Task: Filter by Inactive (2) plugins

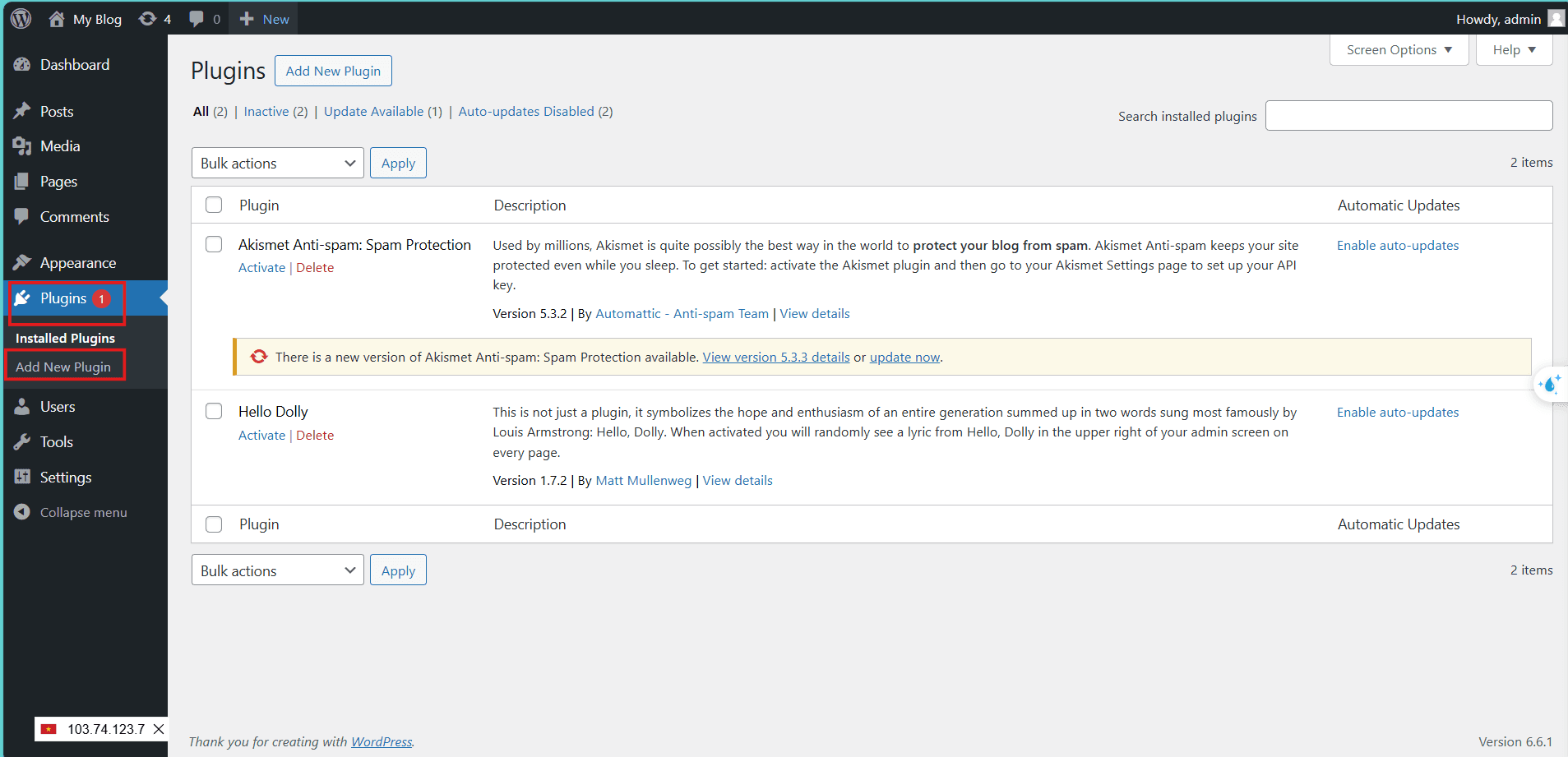Action: click(x=275, y=112)
